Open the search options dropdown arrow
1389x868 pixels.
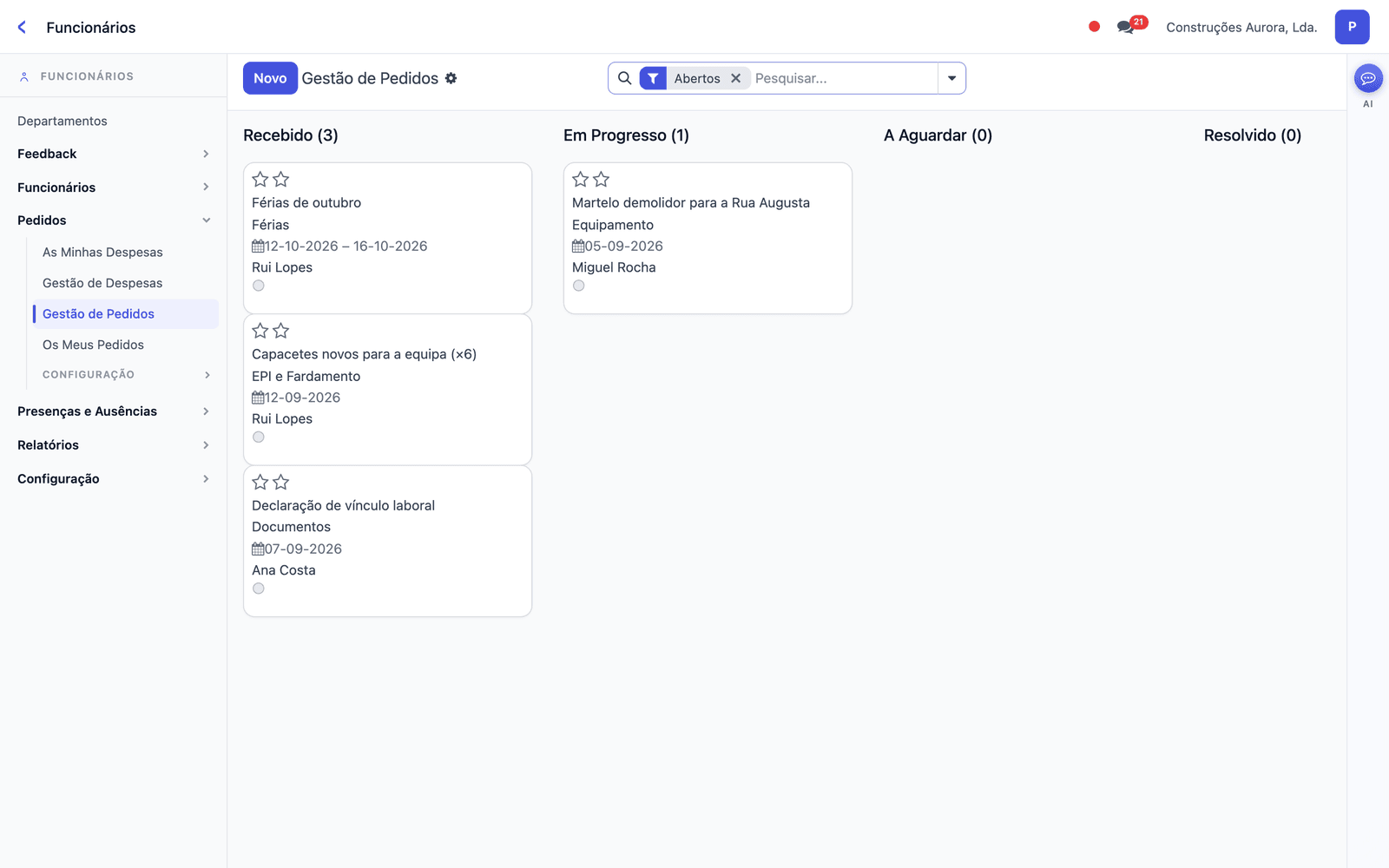coord(951,78)
